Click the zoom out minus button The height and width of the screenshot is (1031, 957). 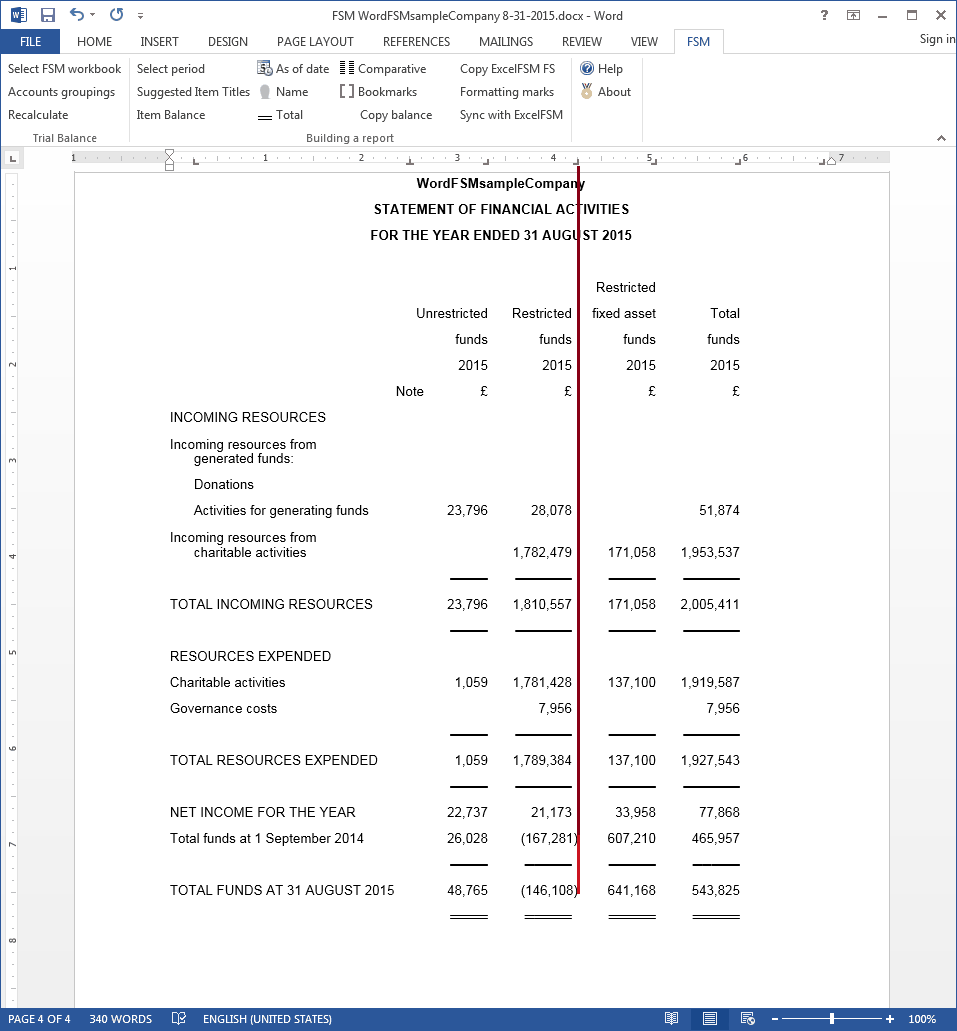pyautogui.click(x=775, y=1019)
